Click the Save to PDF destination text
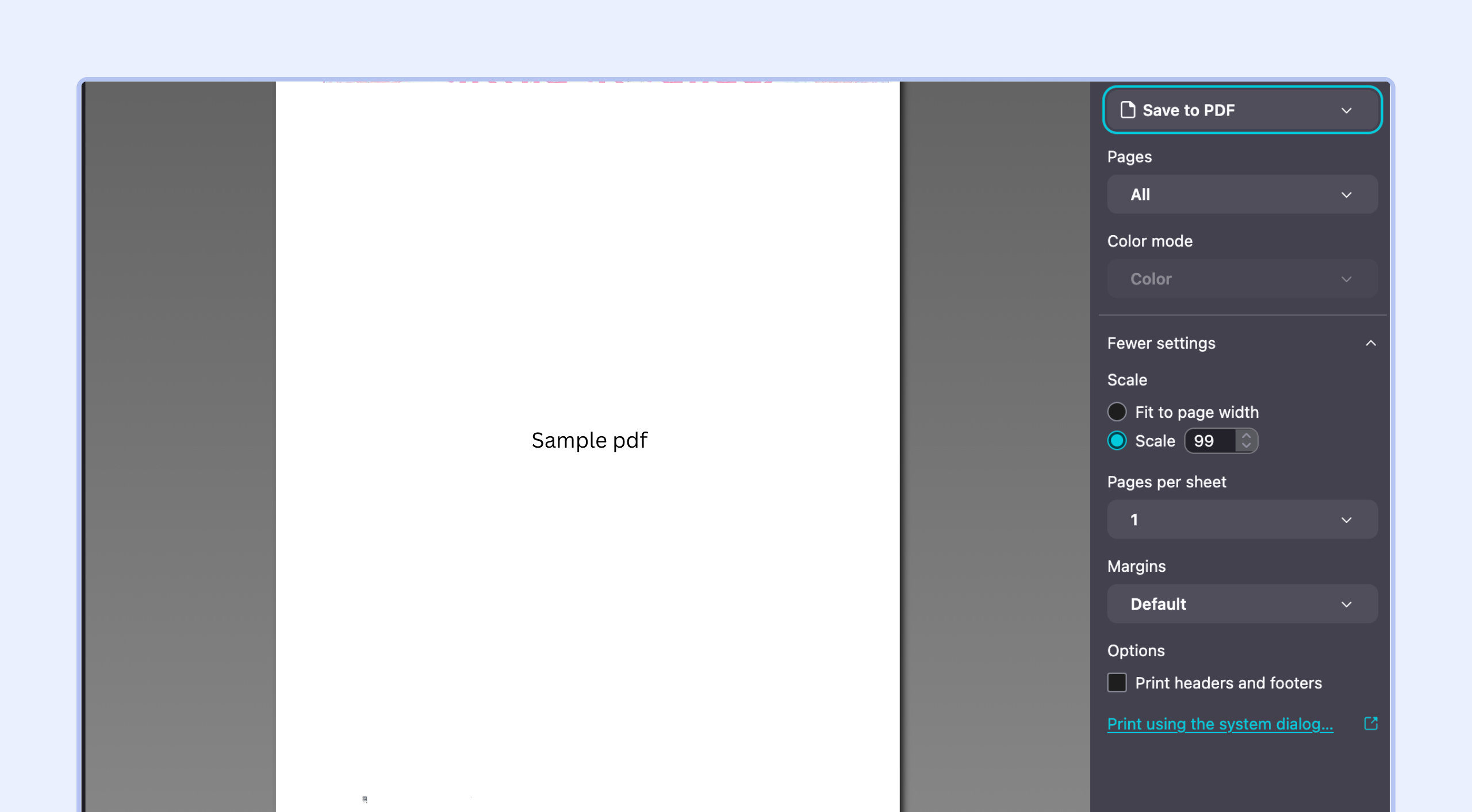The width and height of the screenshot is (1472, 812). pos(1188,110)
